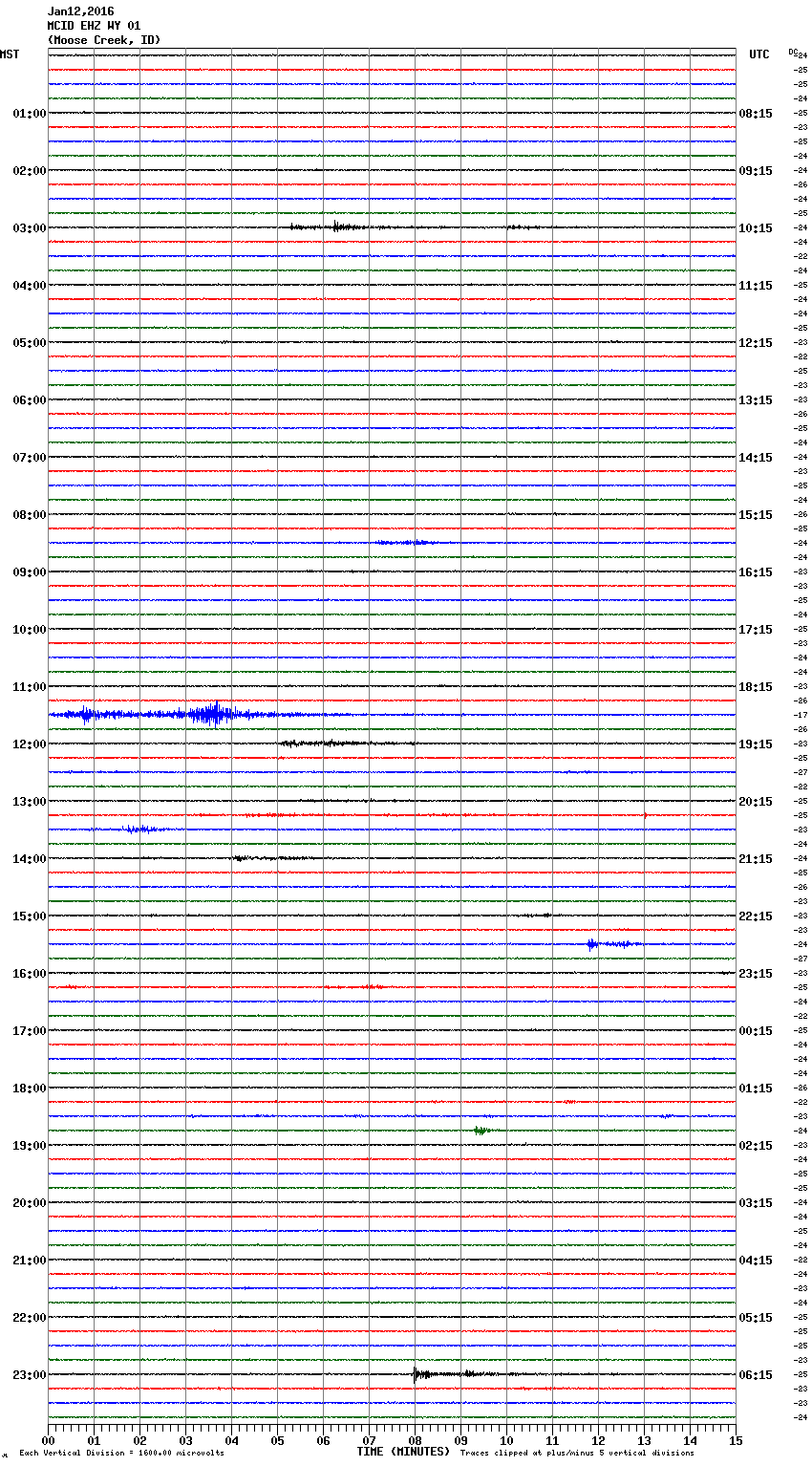Select the 08:00 MST row label

coord(30,515)
